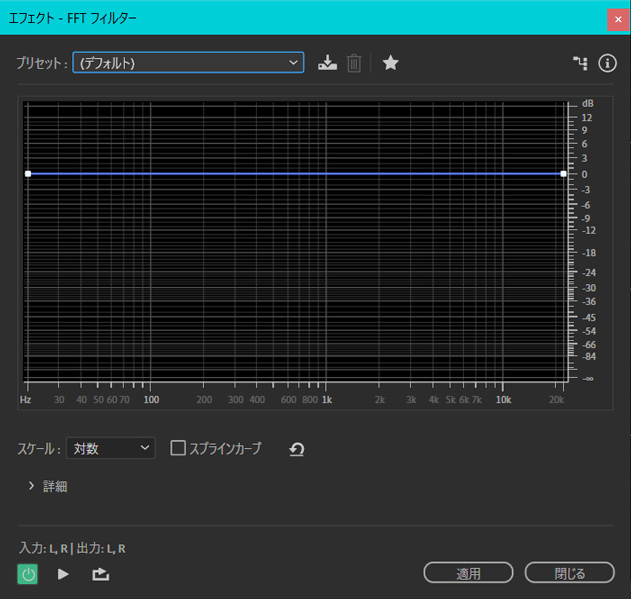Save current settings as preset

tap(327, 63)
